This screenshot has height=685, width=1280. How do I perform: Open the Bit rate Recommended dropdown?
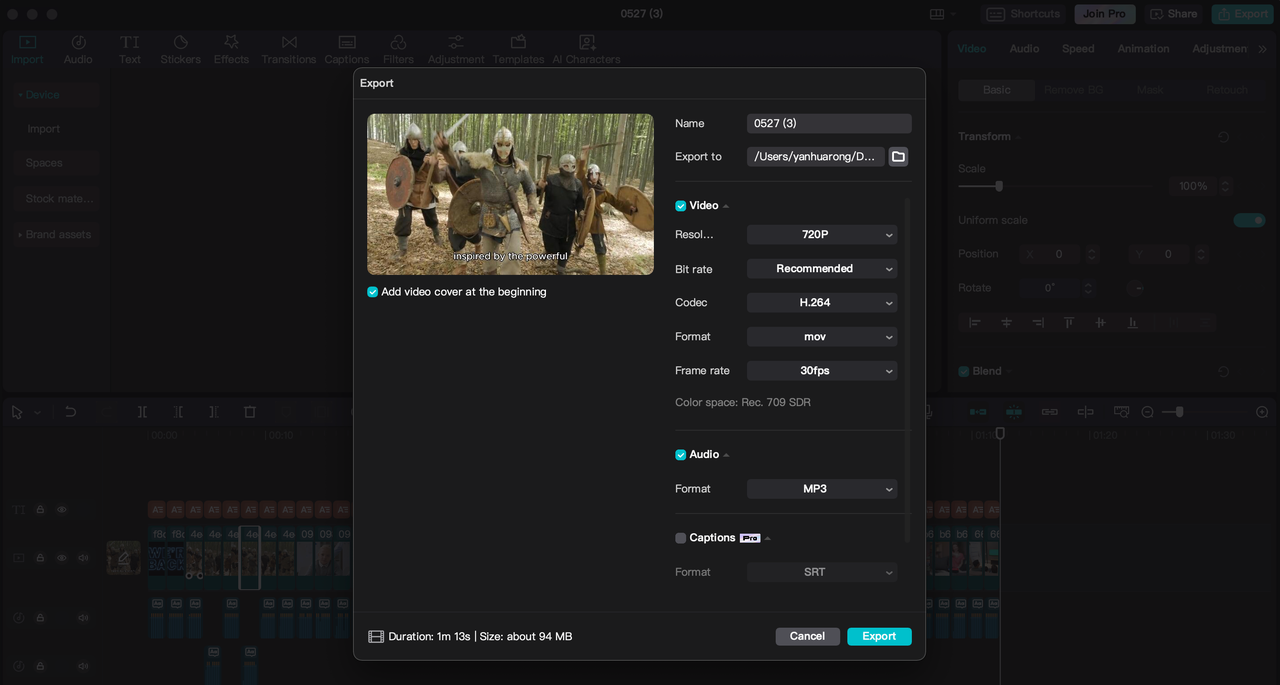pyautogui.click(x=822, y=269)
